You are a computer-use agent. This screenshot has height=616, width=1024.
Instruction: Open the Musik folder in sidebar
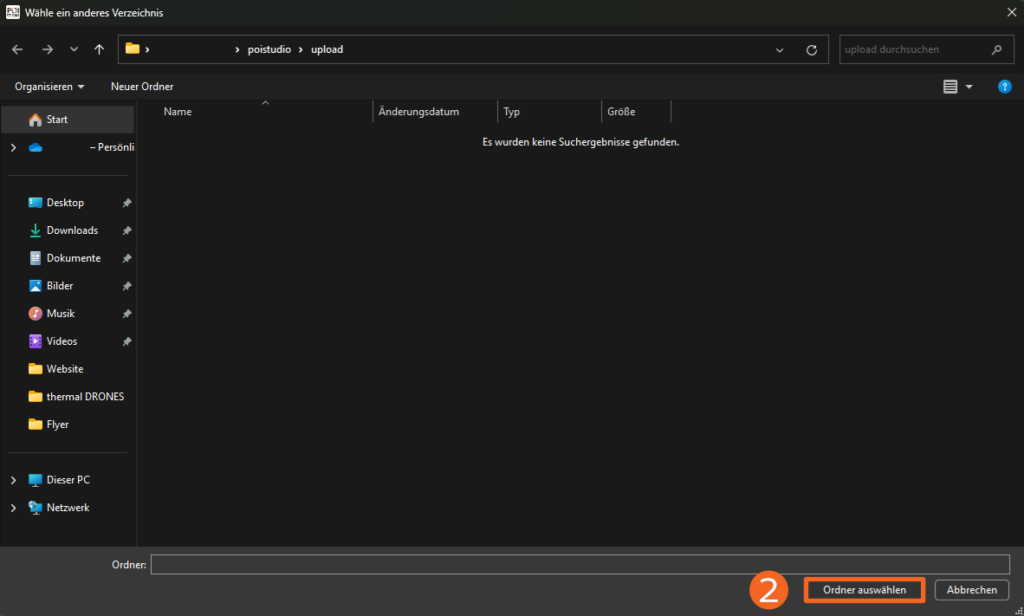[60, 313]
